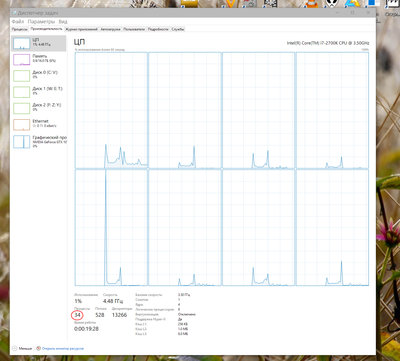Switch to the Пользователи tab
The height and width of the screenshot is (361, 400).
(x=134, y=29)
